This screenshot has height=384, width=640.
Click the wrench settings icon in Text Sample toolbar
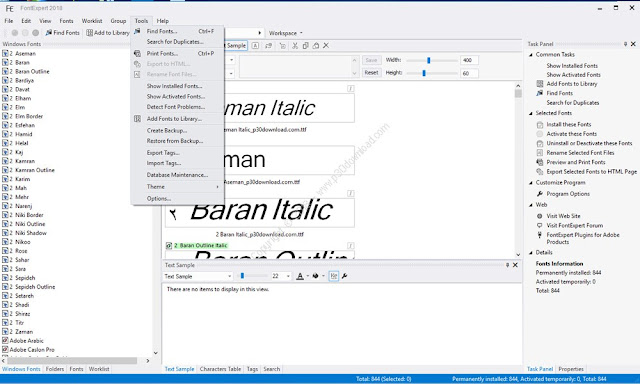(x=344, y=276)
